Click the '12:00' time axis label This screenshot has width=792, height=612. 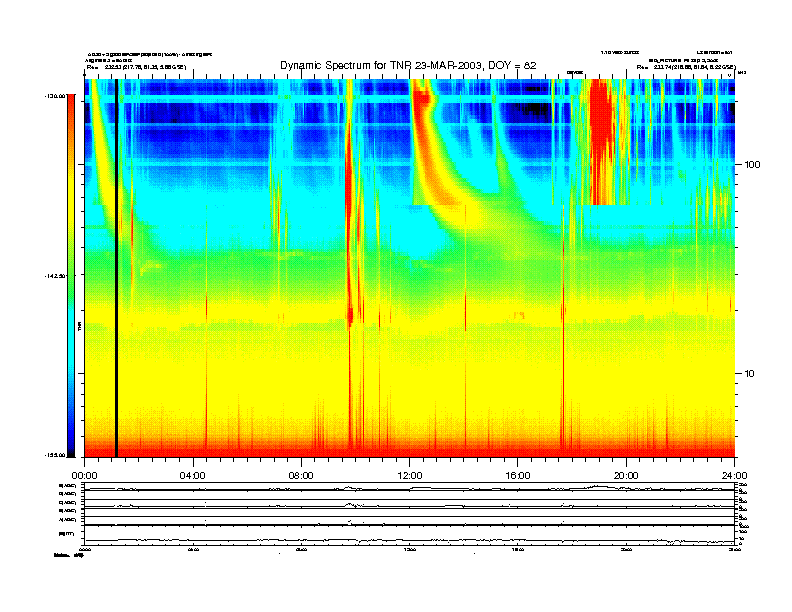[410, 476]
